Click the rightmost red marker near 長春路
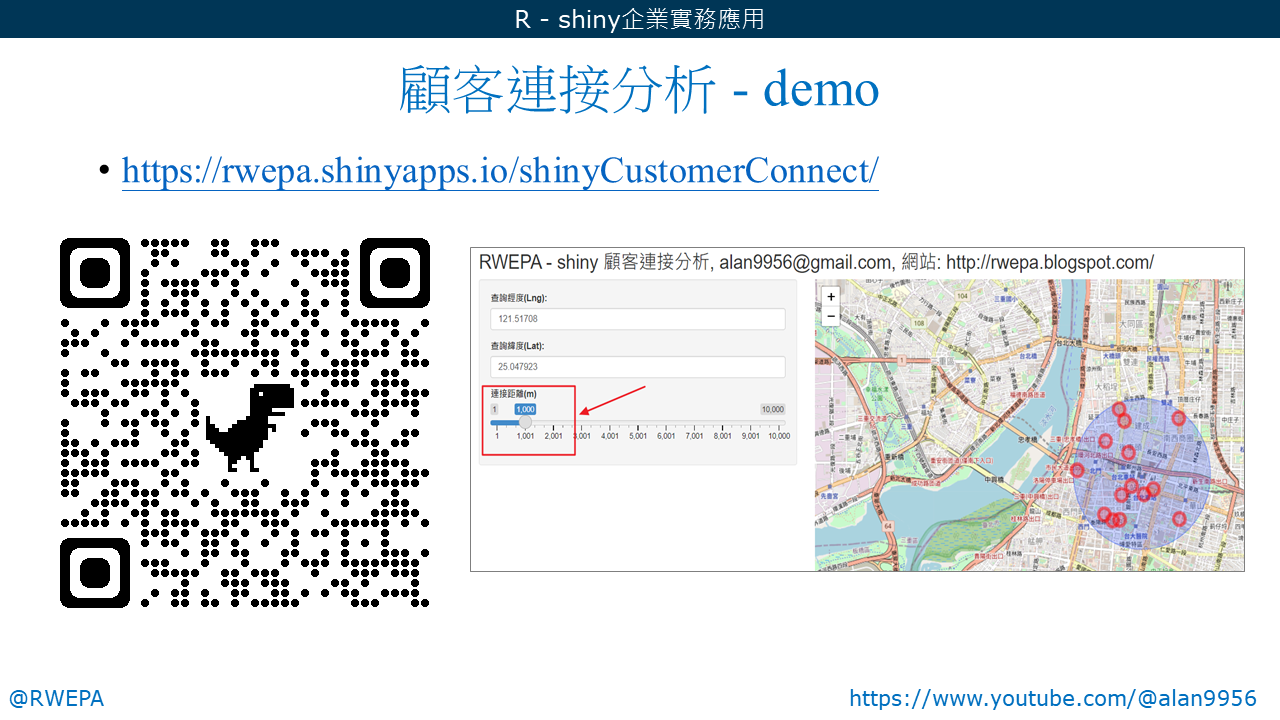Viewport: 1280px width, 720px height. tap(1178, 417)
